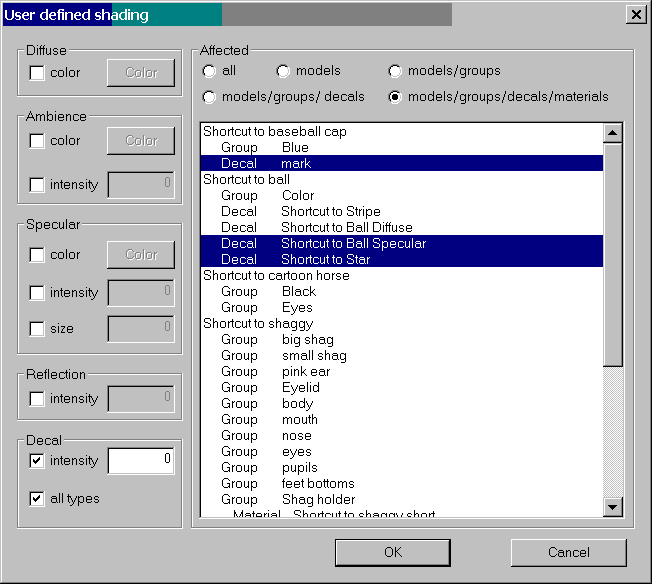Image resolution: width=652 pixels, height=584 pixels.
Task: Uncheck the Decal intensity checkbox
Action: 37,460
